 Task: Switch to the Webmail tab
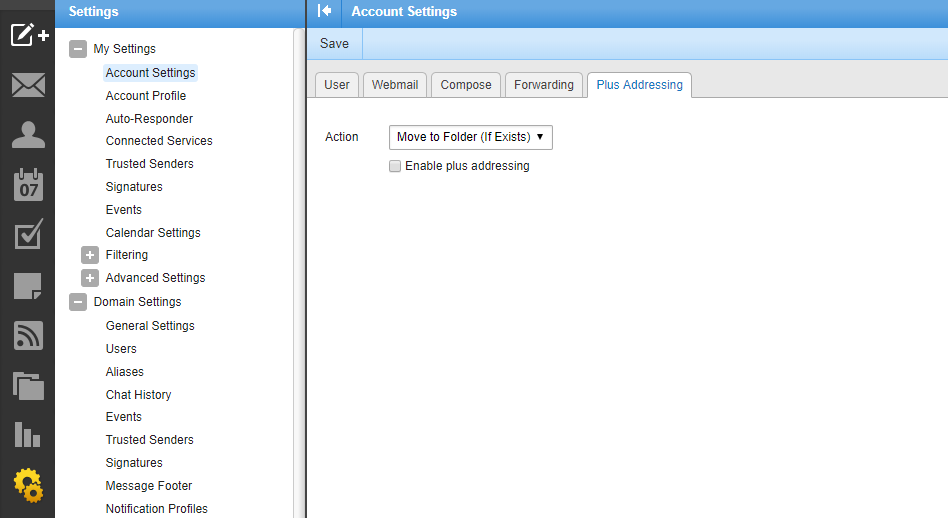tap(395, 85)
